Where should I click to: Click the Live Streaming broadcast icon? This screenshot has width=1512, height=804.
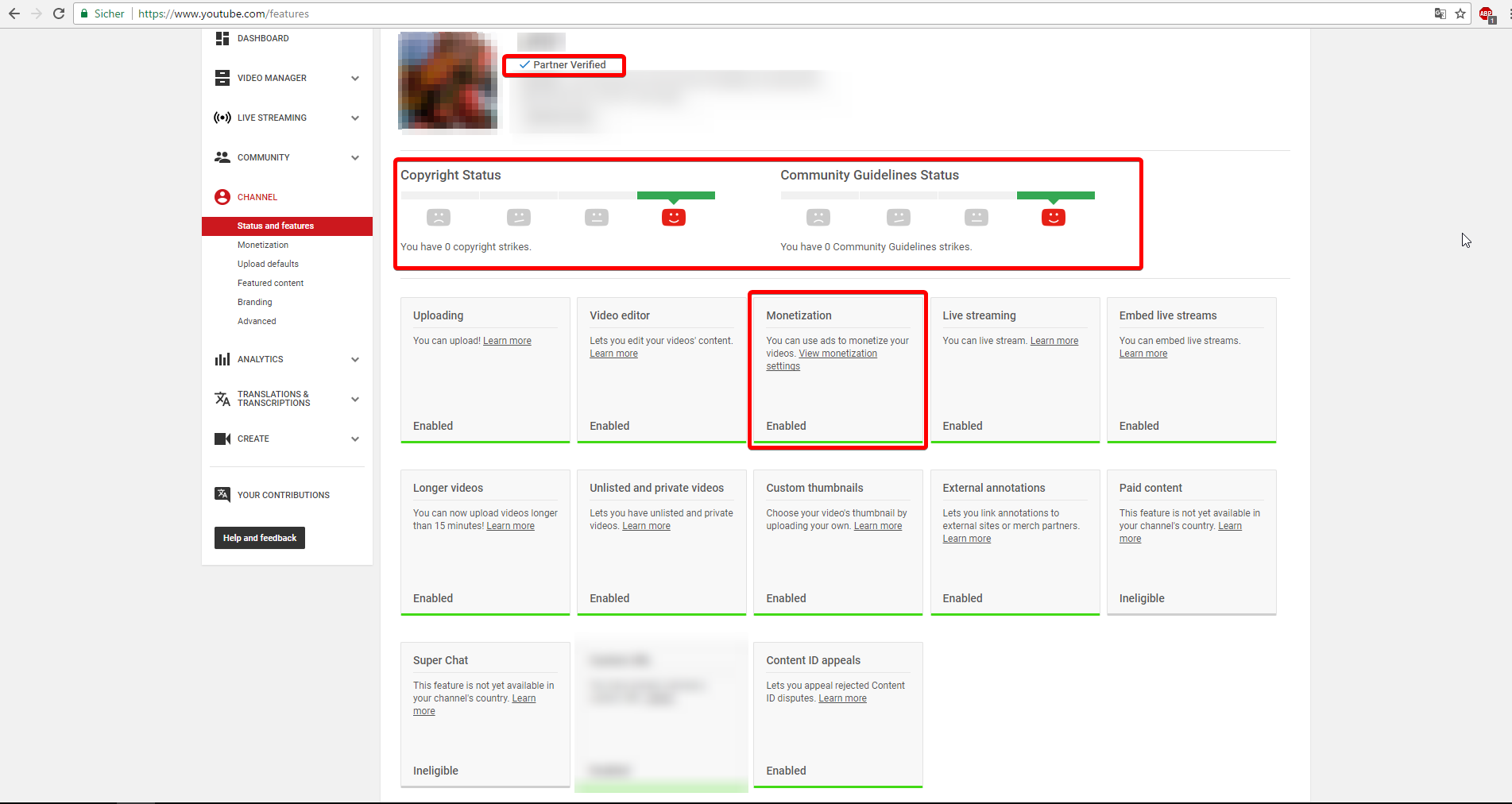coord(222,118)
